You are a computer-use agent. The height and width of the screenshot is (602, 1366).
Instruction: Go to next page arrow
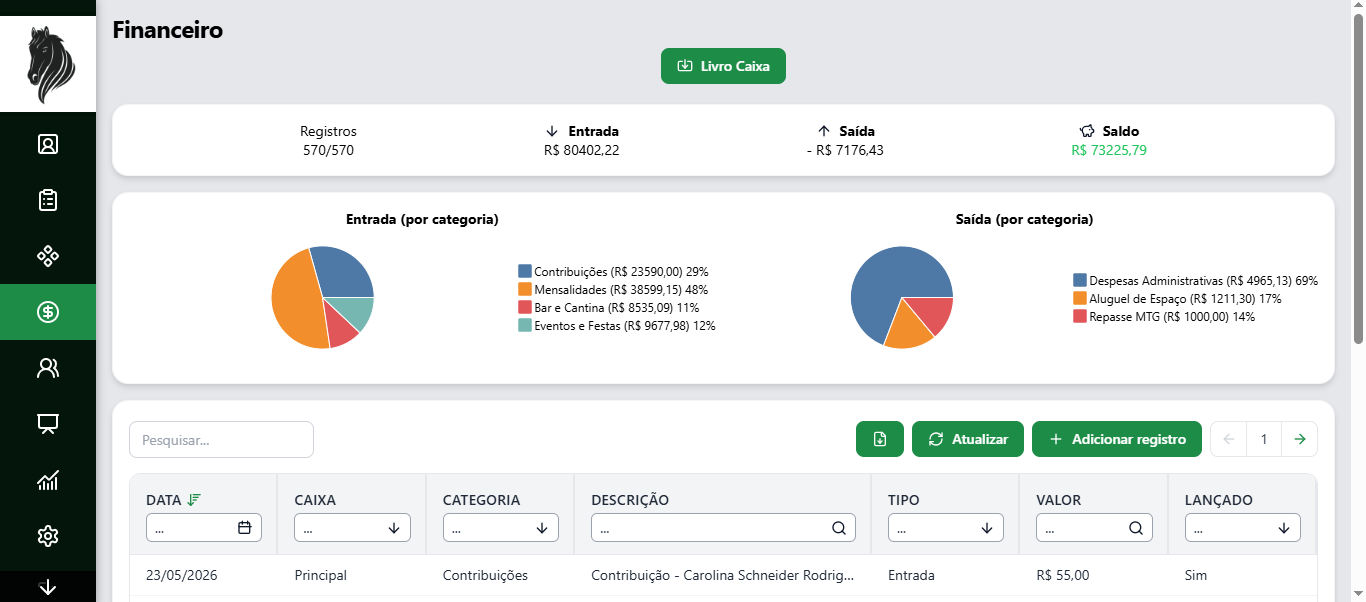click(x=1299, y=439)
